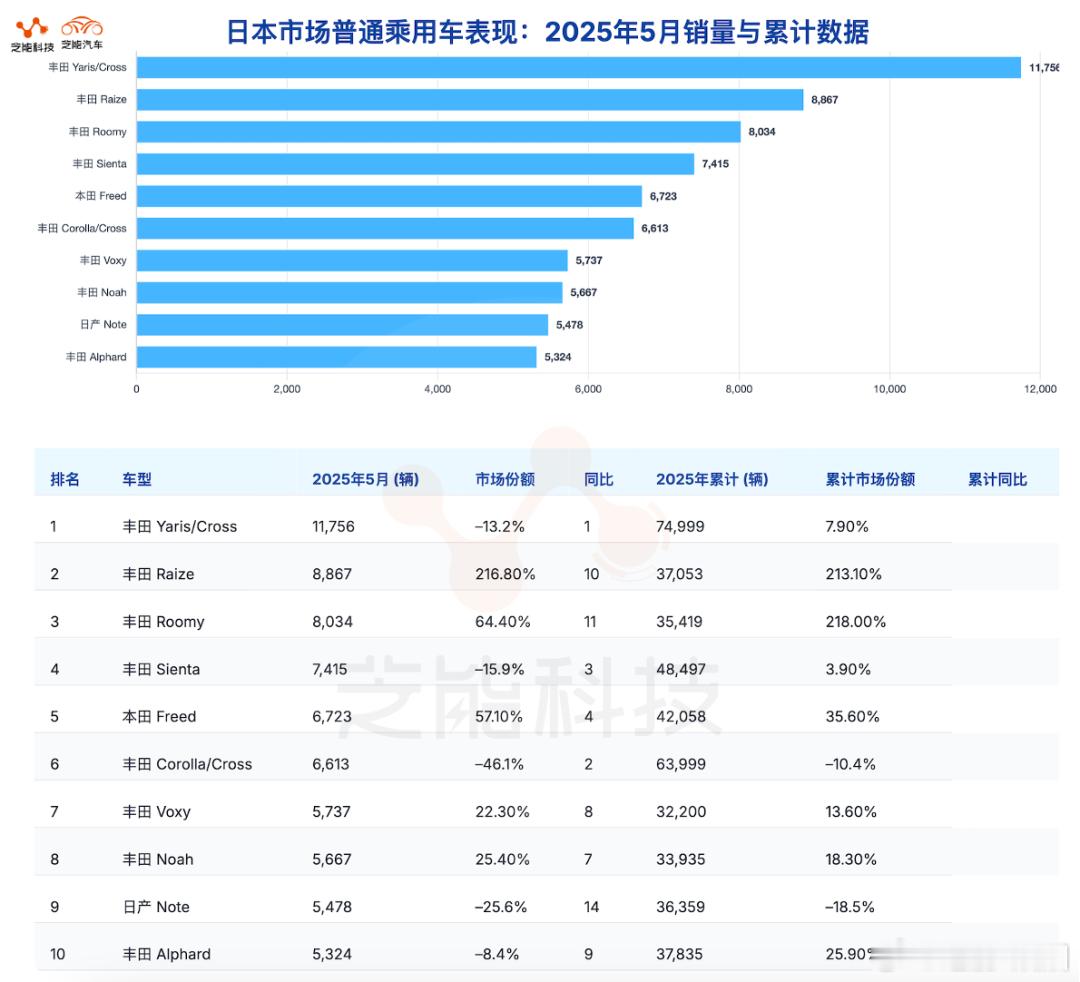The image size is (1080, 982).
Task: Select the 日产 Note bar in the chart
Action: click(342, 324)
